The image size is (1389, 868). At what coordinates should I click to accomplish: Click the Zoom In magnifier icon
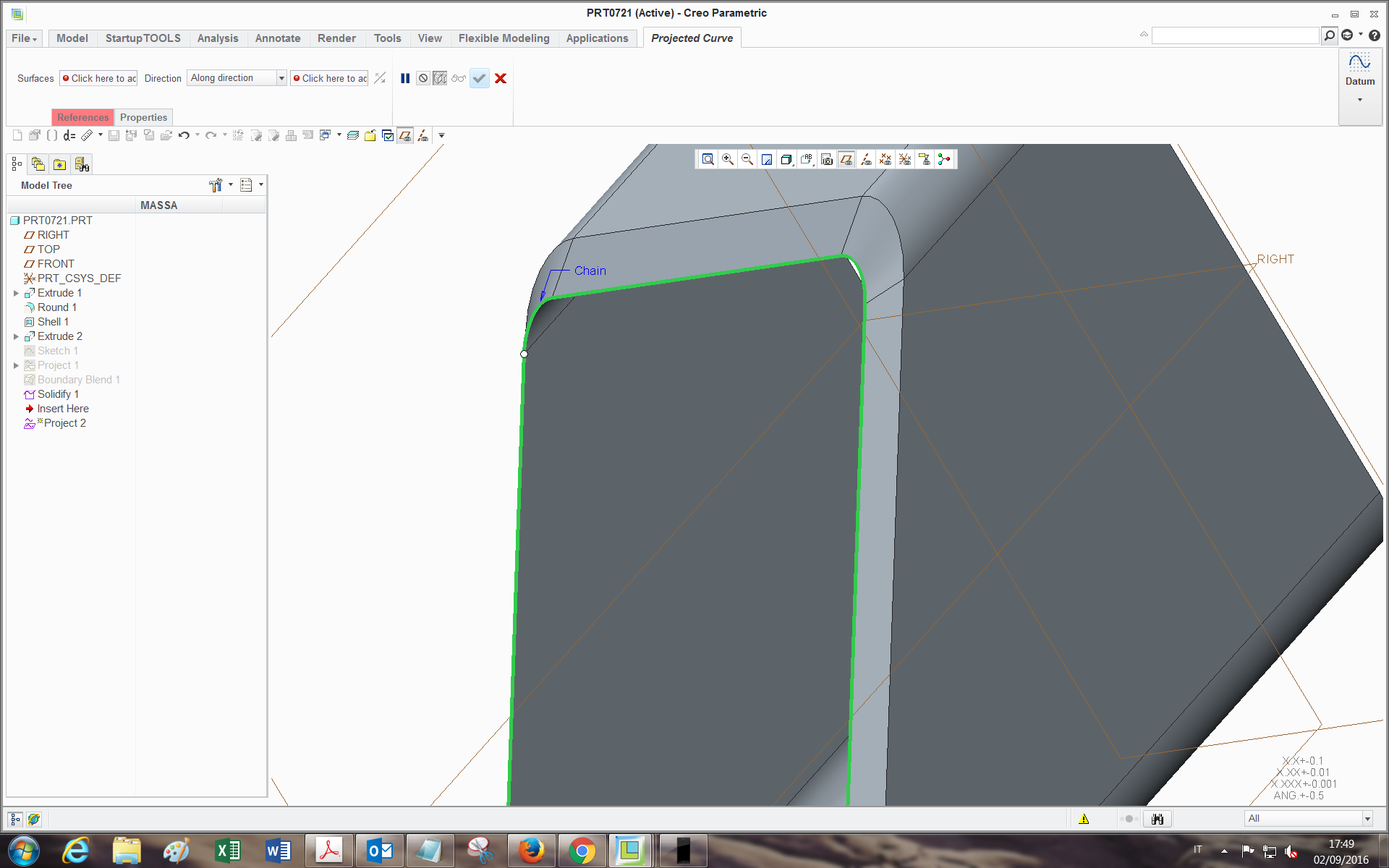728,159
